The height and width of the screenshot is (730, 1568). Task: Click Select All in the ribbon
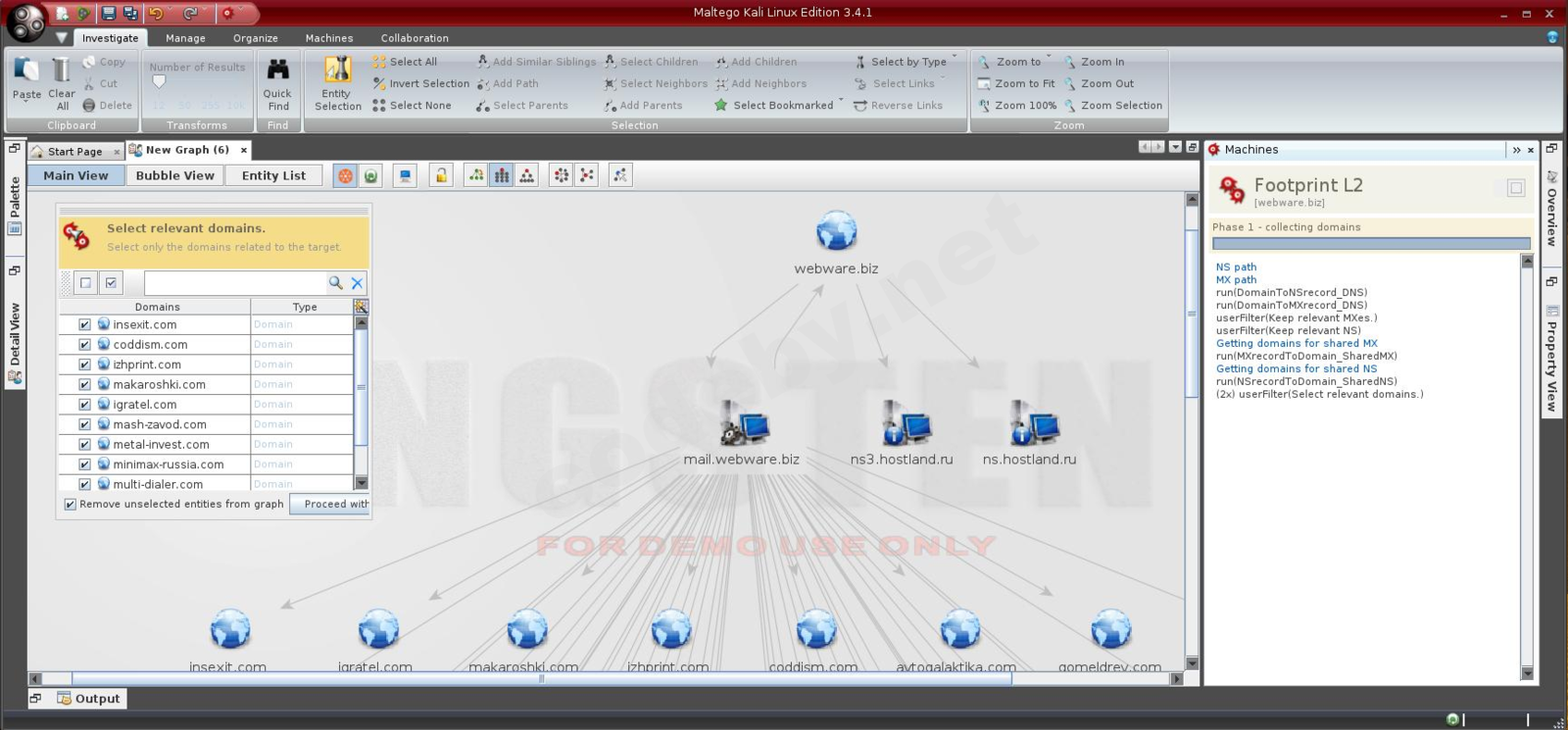[x=404, y=62]
